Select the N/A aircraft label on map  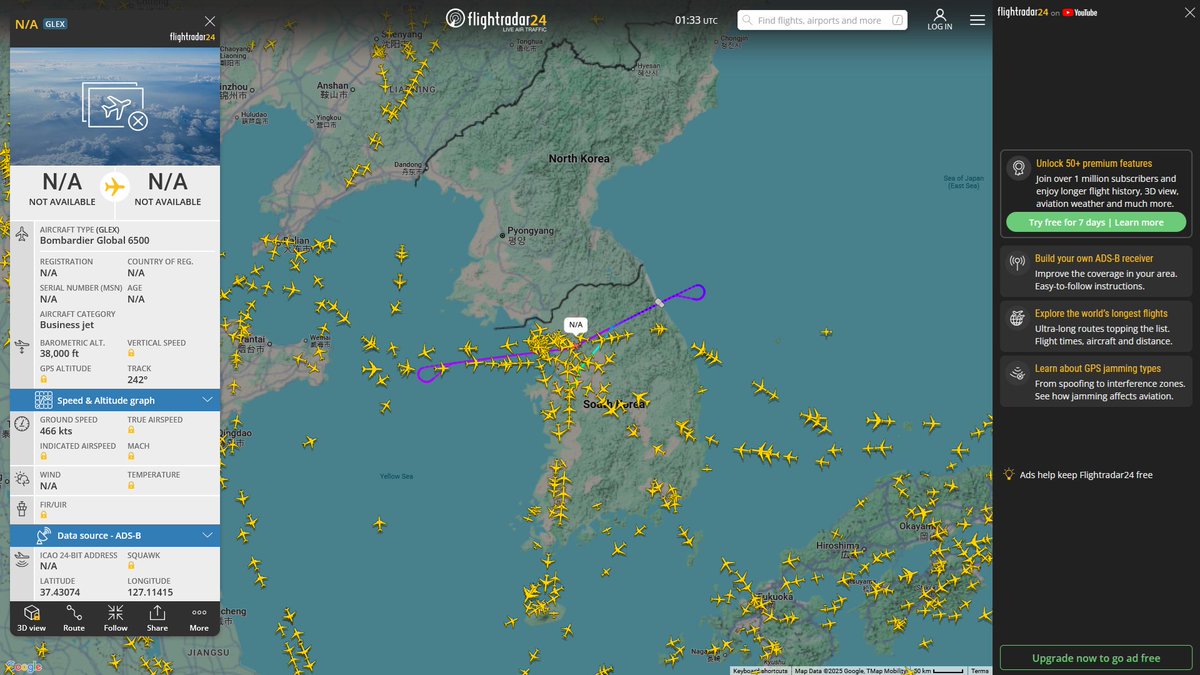click(x=575, y=325)
